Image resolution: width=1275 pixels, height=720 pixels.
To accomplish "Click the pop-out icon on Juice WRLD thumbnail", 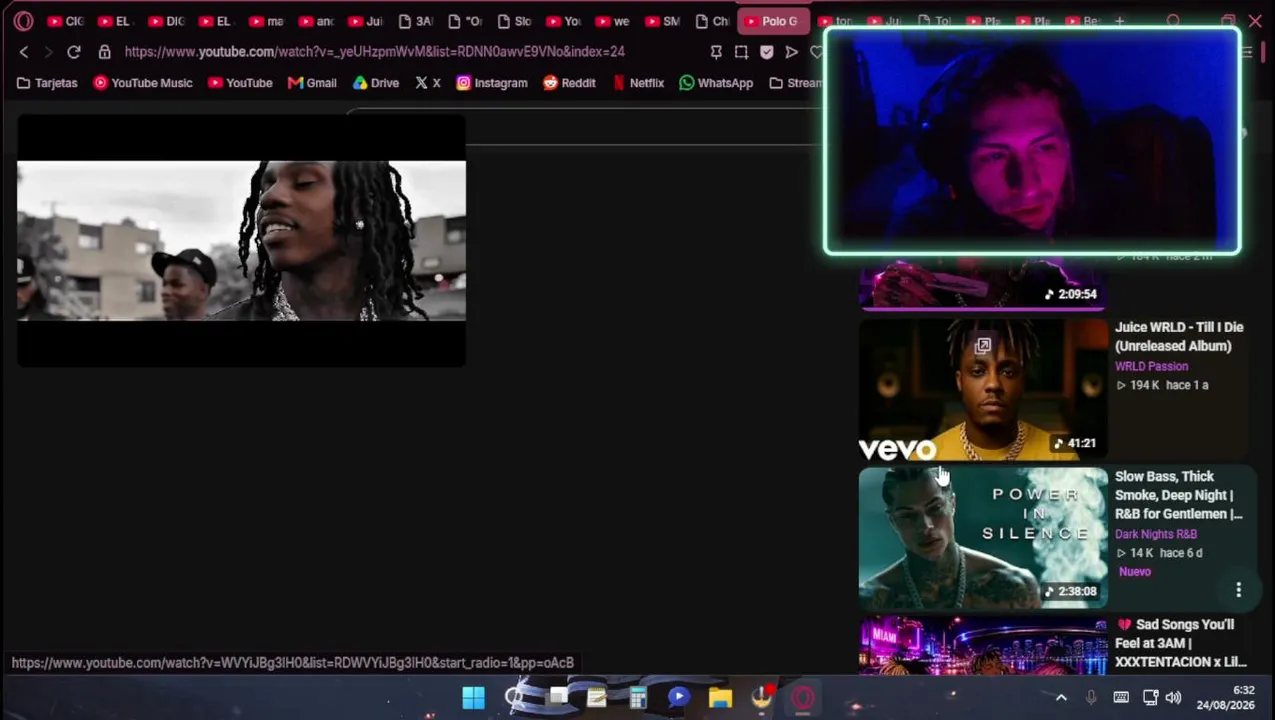I will tap(983, 346).
